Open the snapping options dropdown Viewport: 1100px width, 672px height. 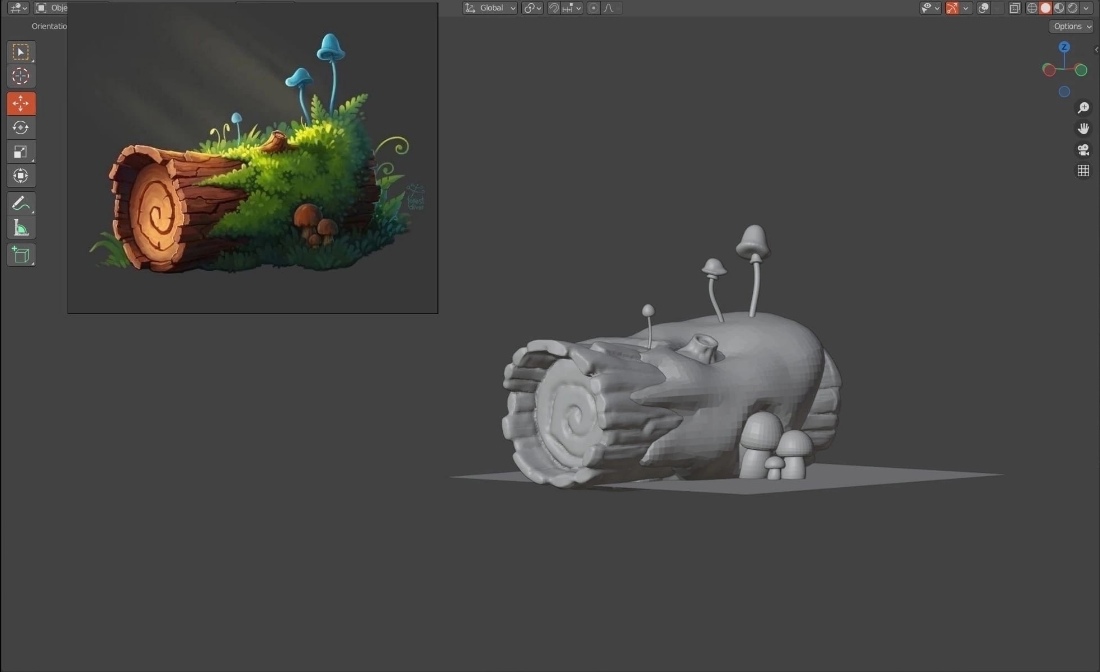[572, 8]
